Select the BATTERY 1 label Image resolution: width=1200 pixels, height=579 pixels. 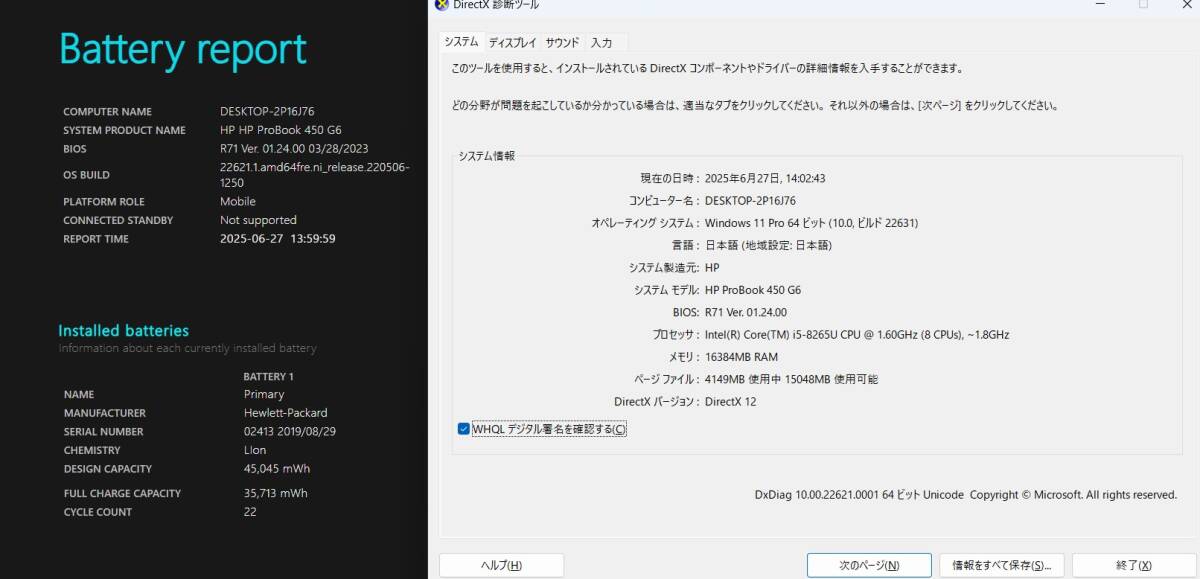(x=269, y=376)
